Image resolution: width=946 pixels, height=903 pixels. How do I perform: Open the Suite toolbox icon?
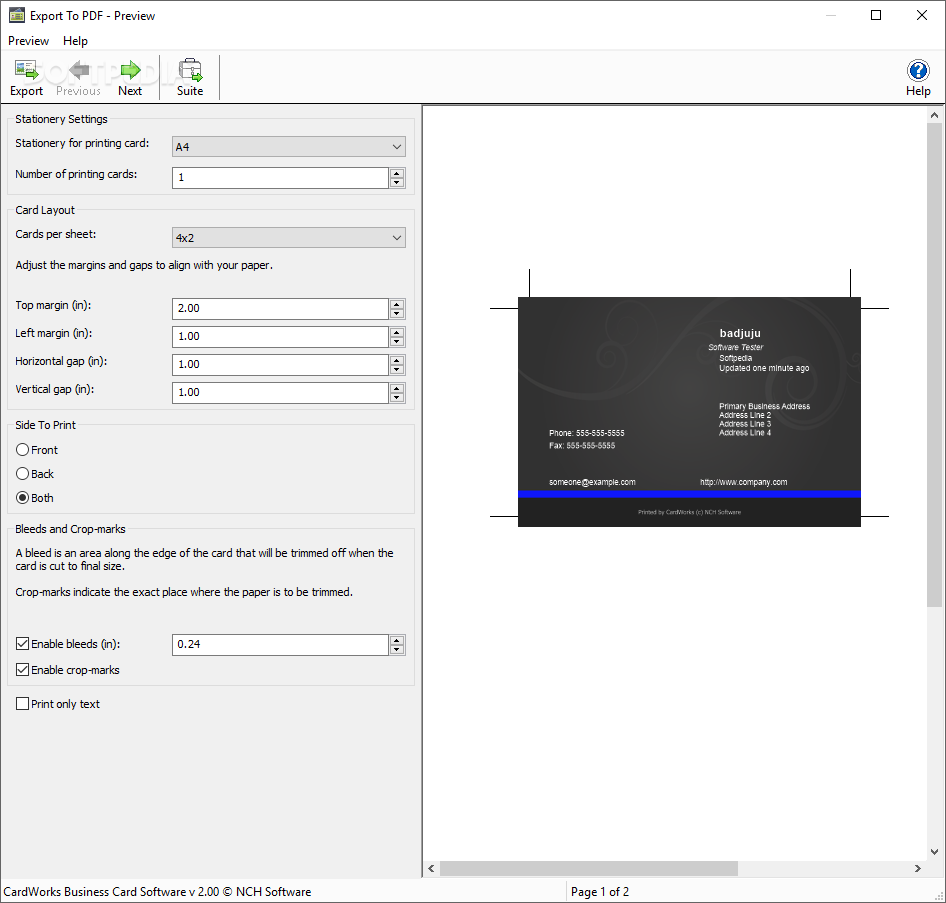click(190, 71)
